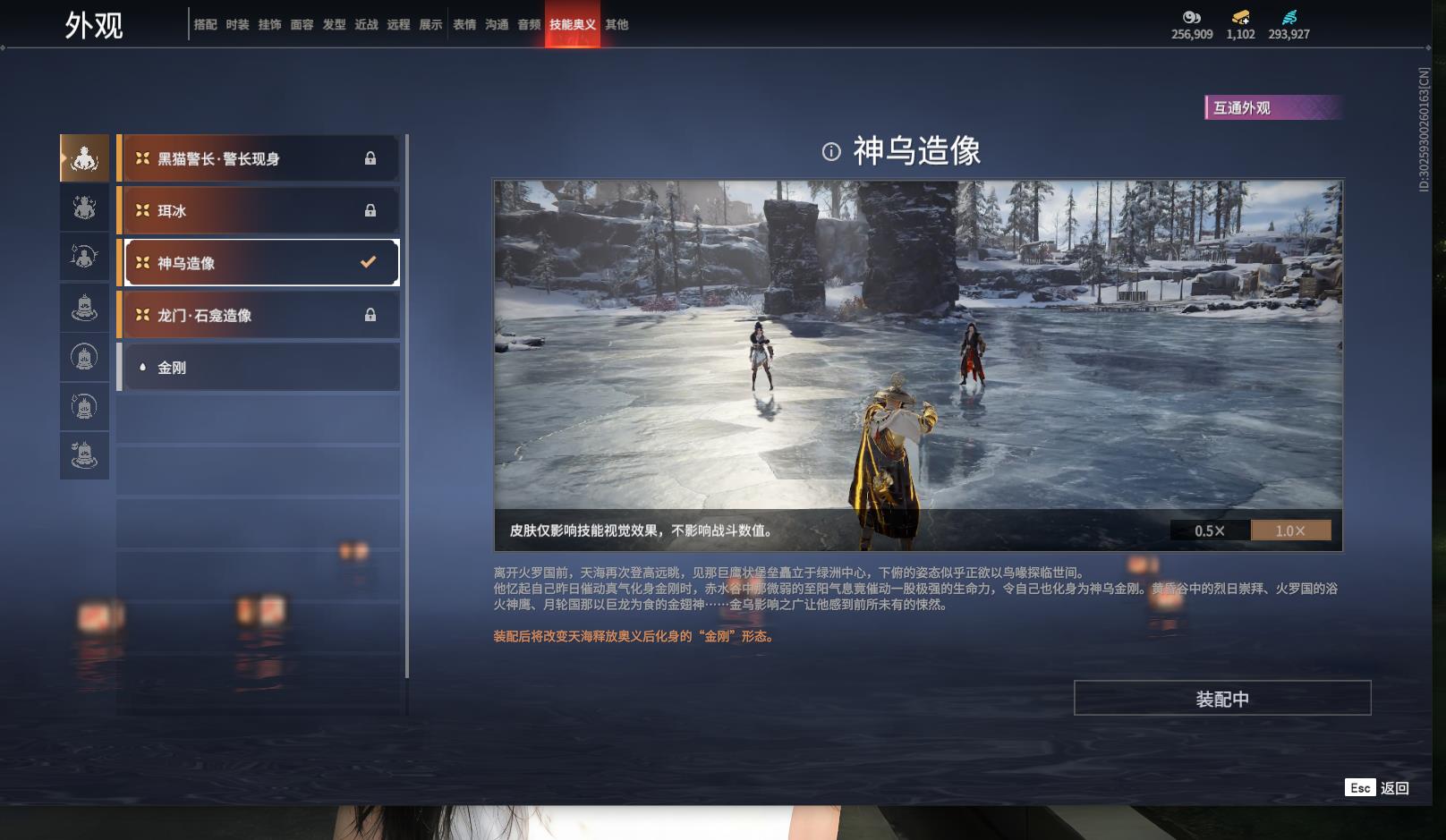1446x840 pixels.
Task: Open the 表情 tab
Action: pyautogui.click(x=465, y=24)
